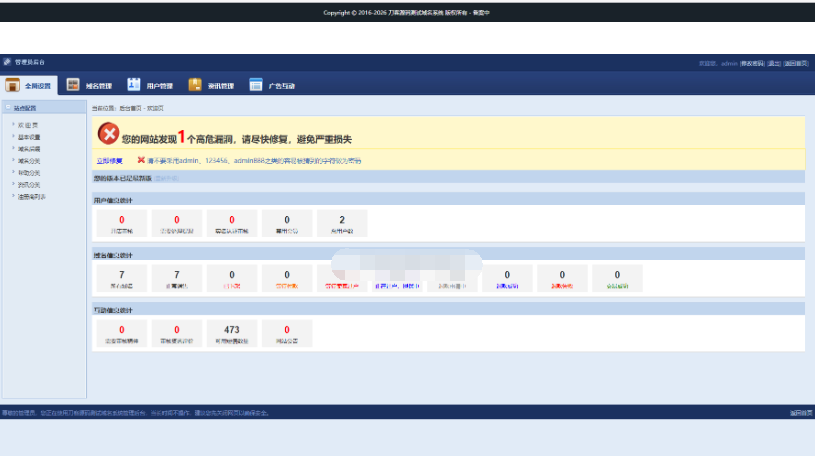Expand the 基本设置 sidebar tree item
Screen dimensions: 815x456
pyautogui.click(x=13, y=136)
